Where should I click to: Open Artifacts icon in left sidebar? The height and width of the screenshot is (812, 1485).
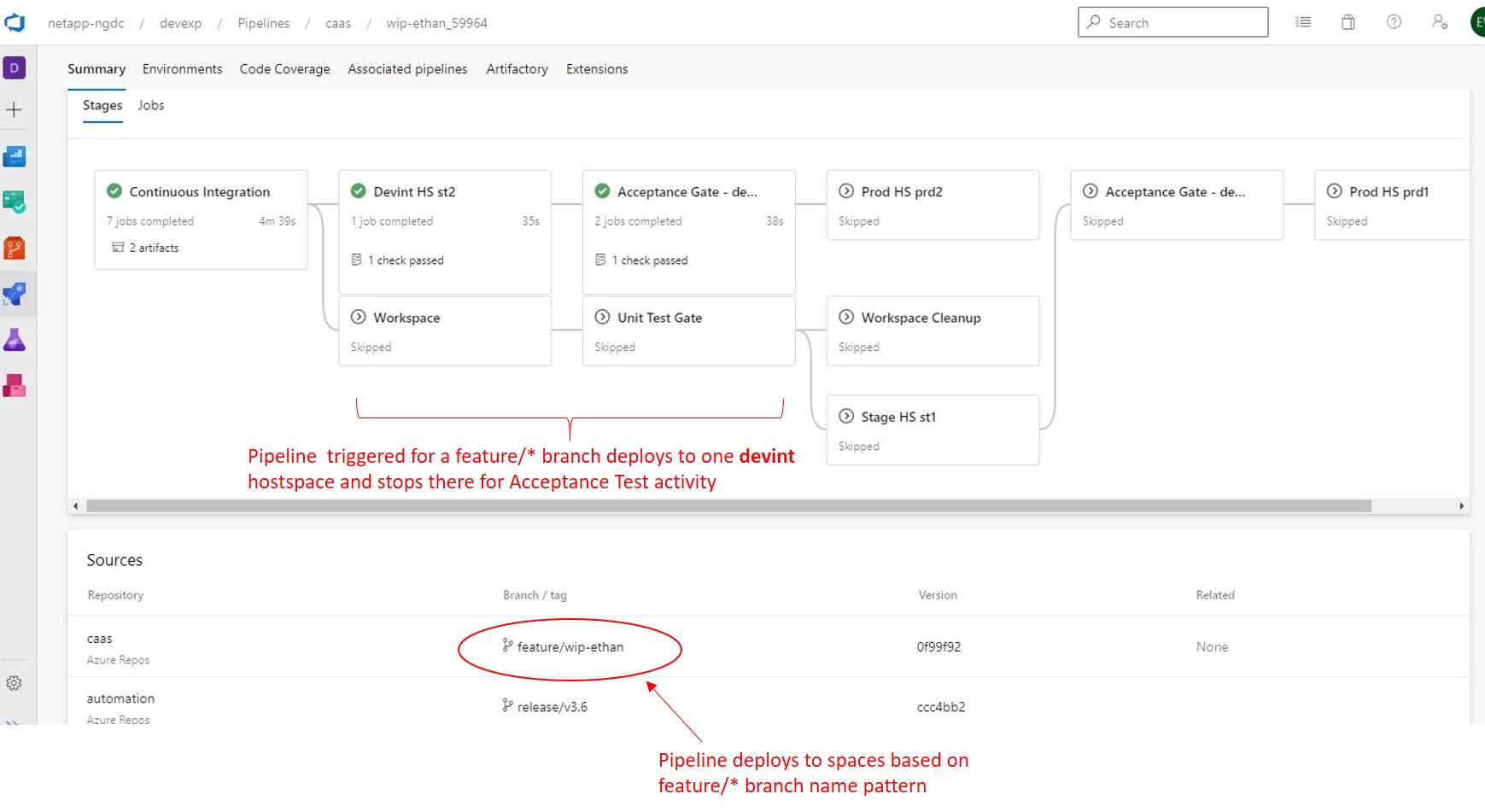(15, 386)
